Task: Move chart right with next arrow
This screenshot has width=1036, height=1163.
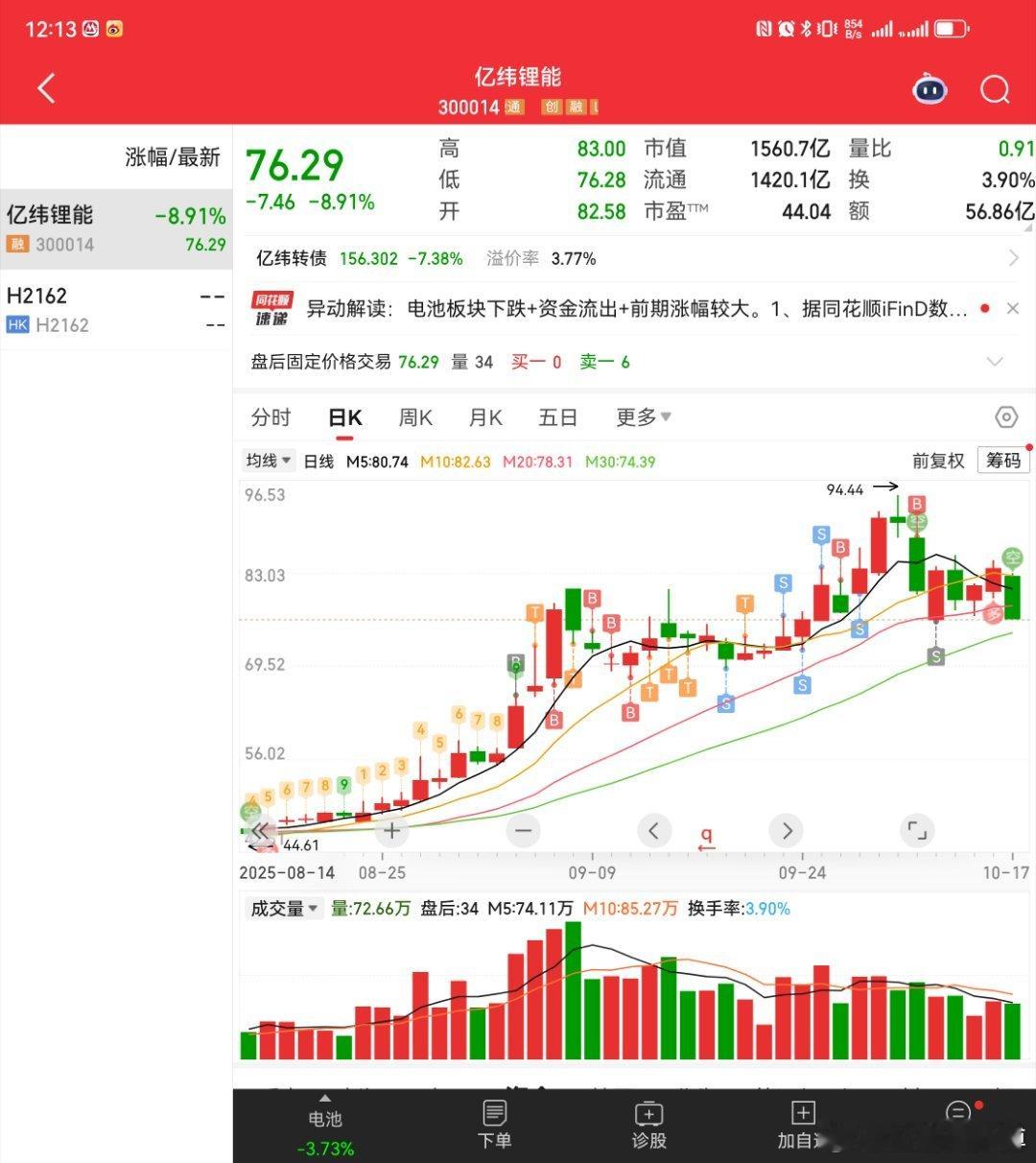Action: [x=786, y=830]
